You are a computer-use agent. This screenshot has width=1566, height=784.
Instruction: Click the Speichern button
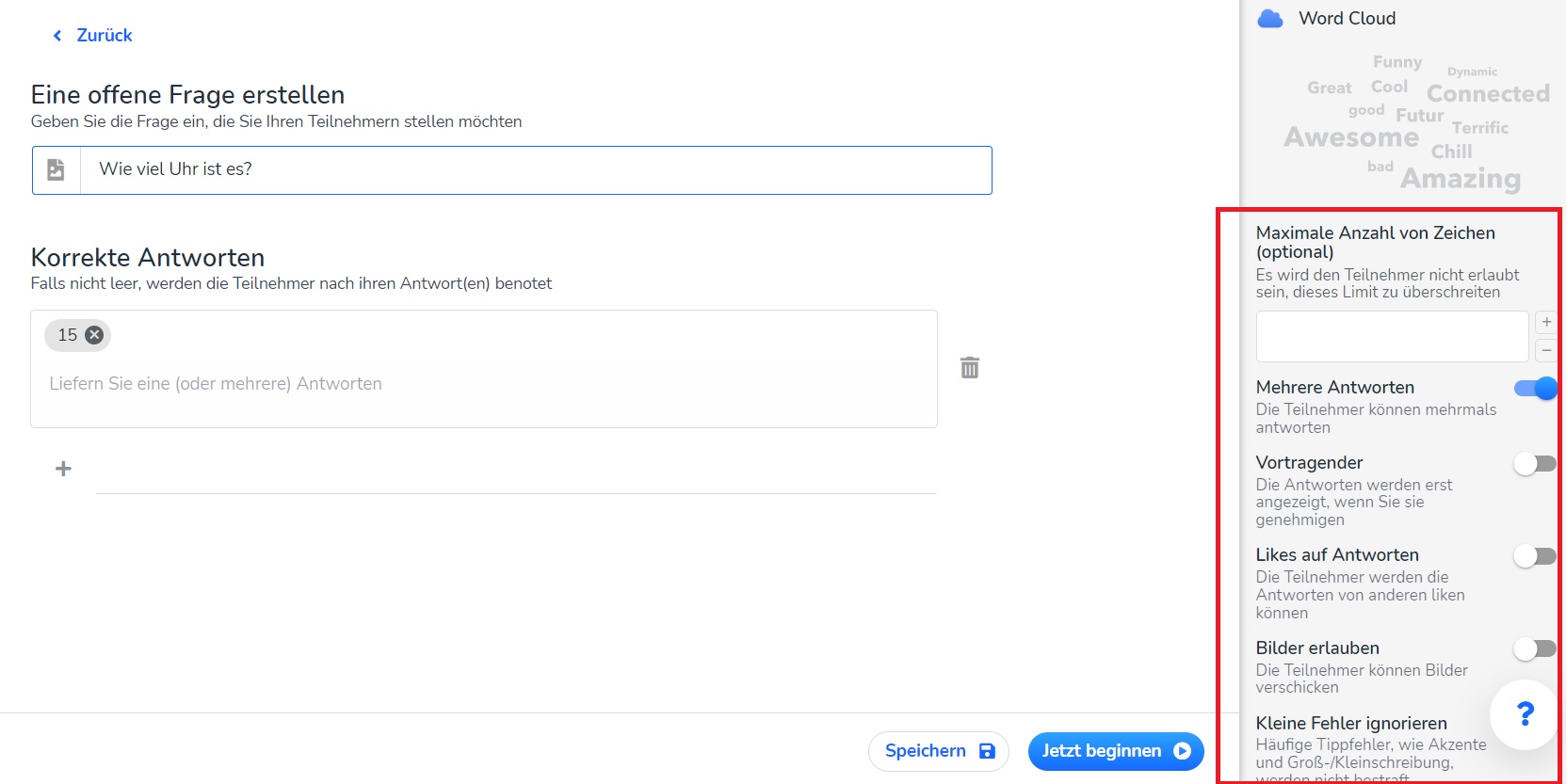point(938,751)
